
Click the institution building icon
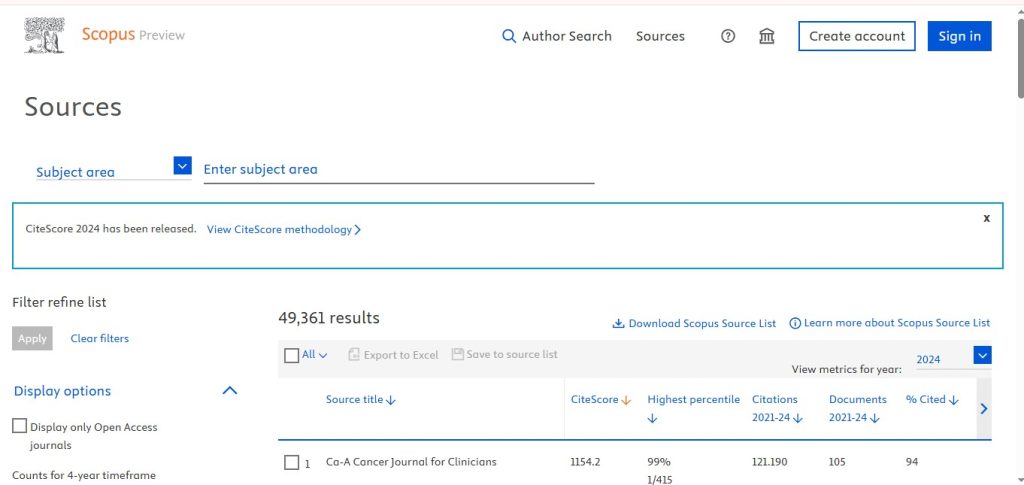pos(767,36)
